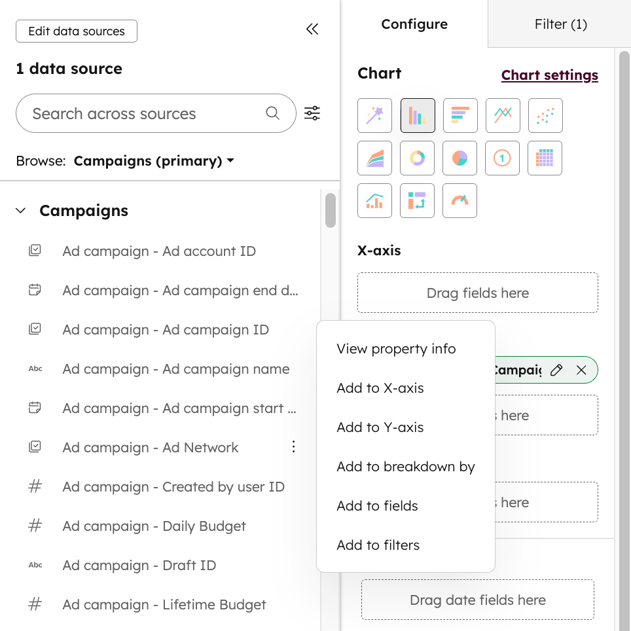Click the Search across sources field

[145, 114]
